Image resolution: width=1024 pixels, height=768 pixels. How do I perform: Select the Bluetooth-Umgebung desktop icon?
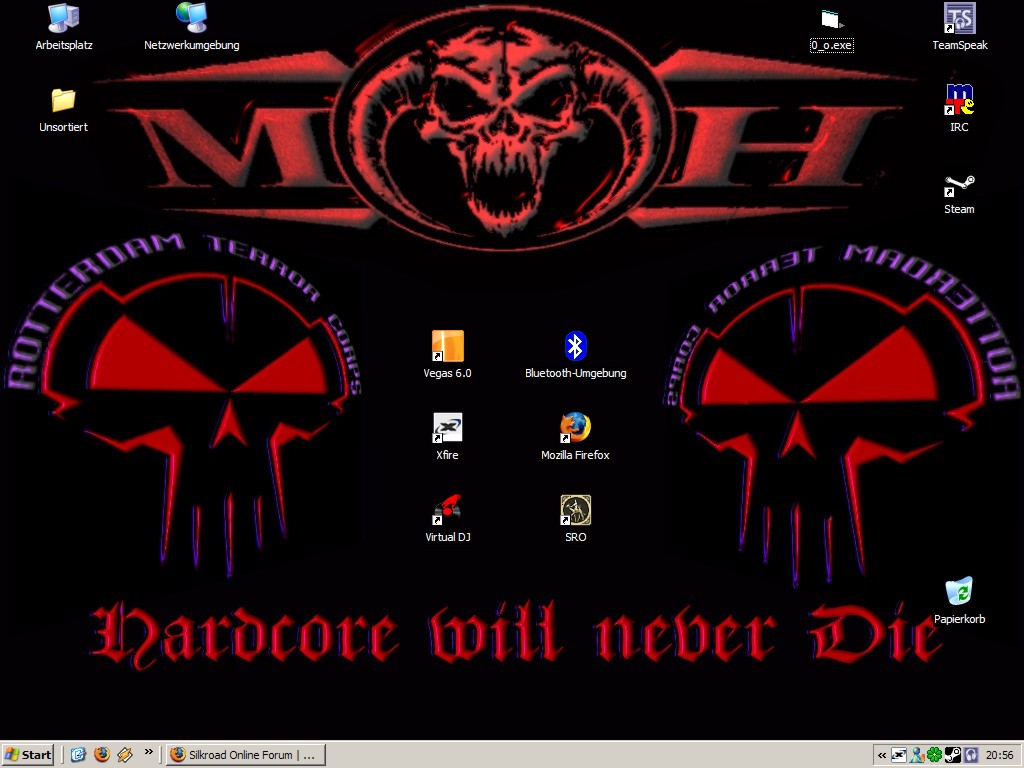575,346
